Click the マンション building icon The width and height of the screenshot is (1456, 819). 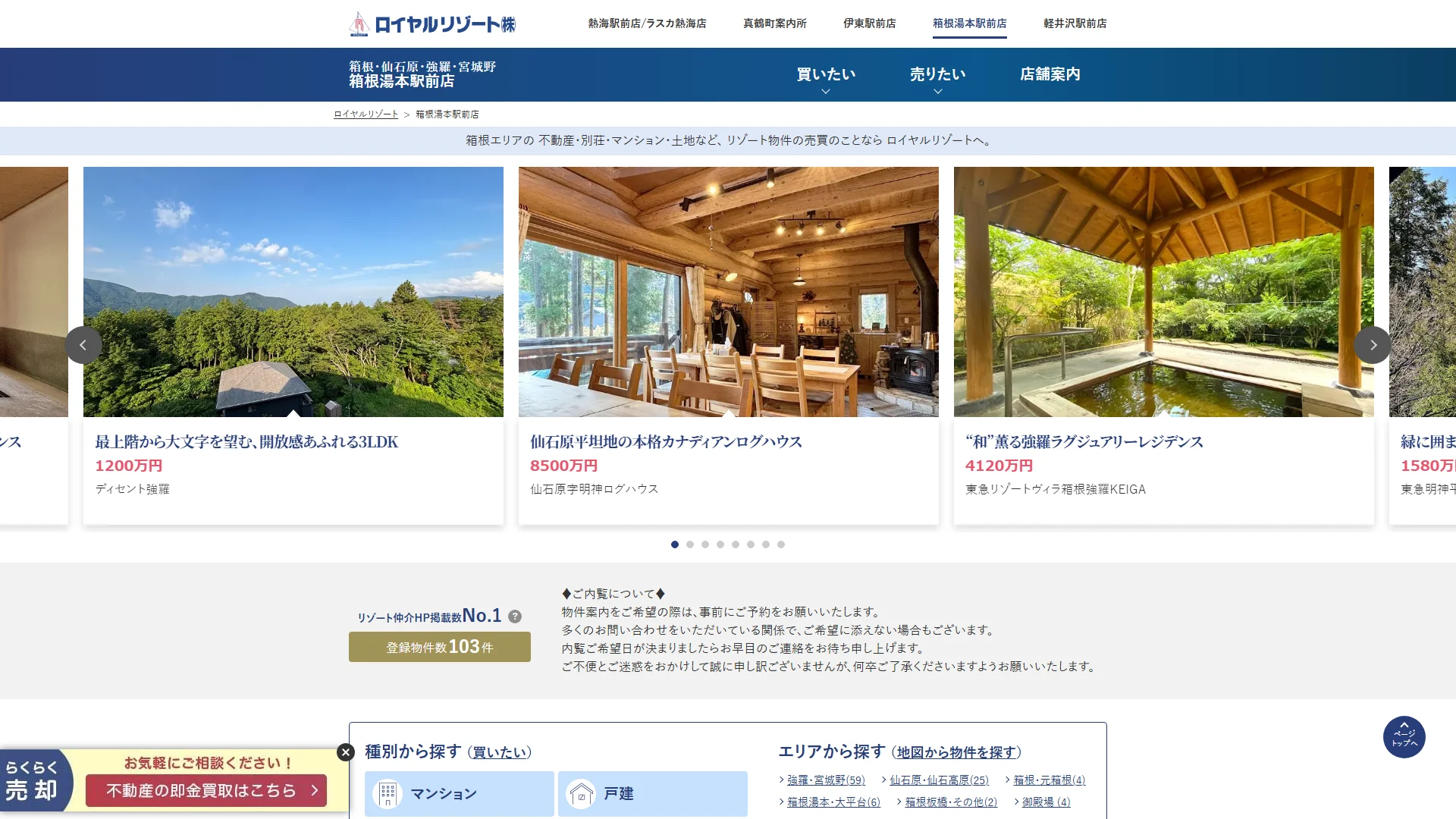click(x=388, y=794)
